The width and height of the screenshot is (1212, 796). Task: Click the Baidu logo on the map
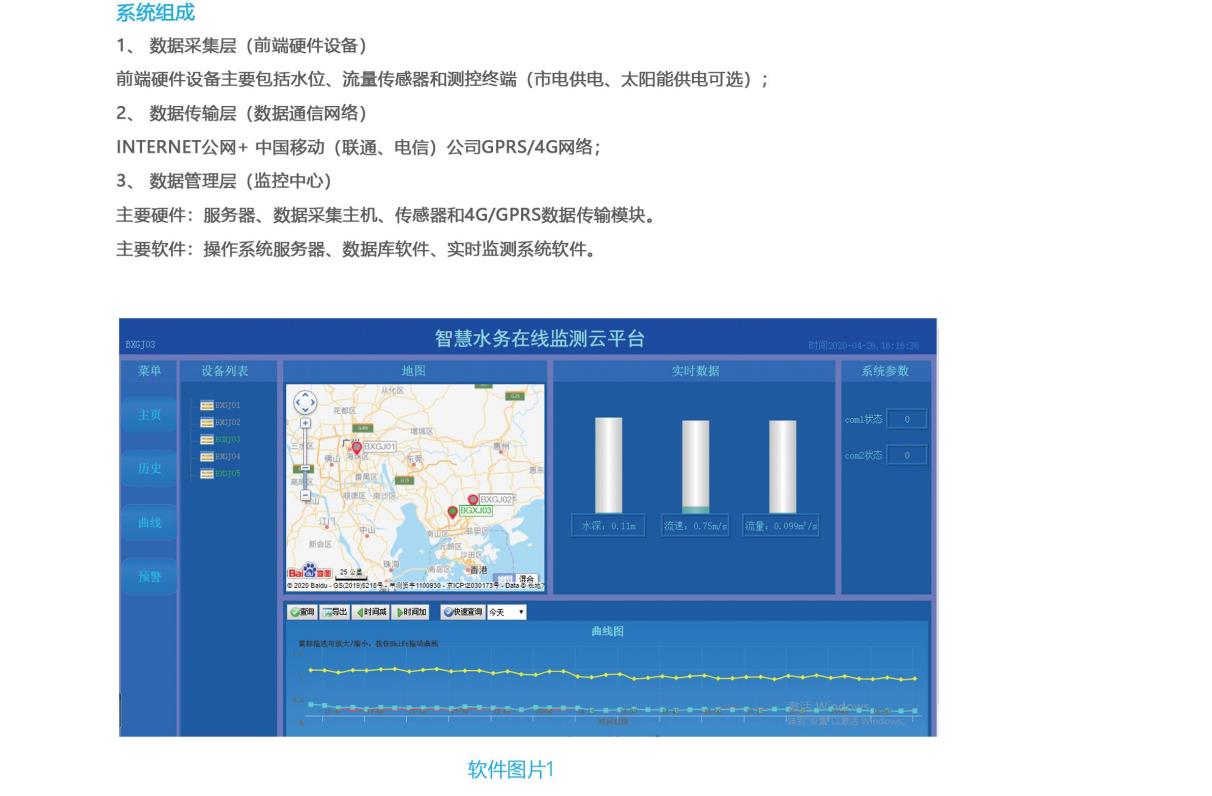[310, 572]
